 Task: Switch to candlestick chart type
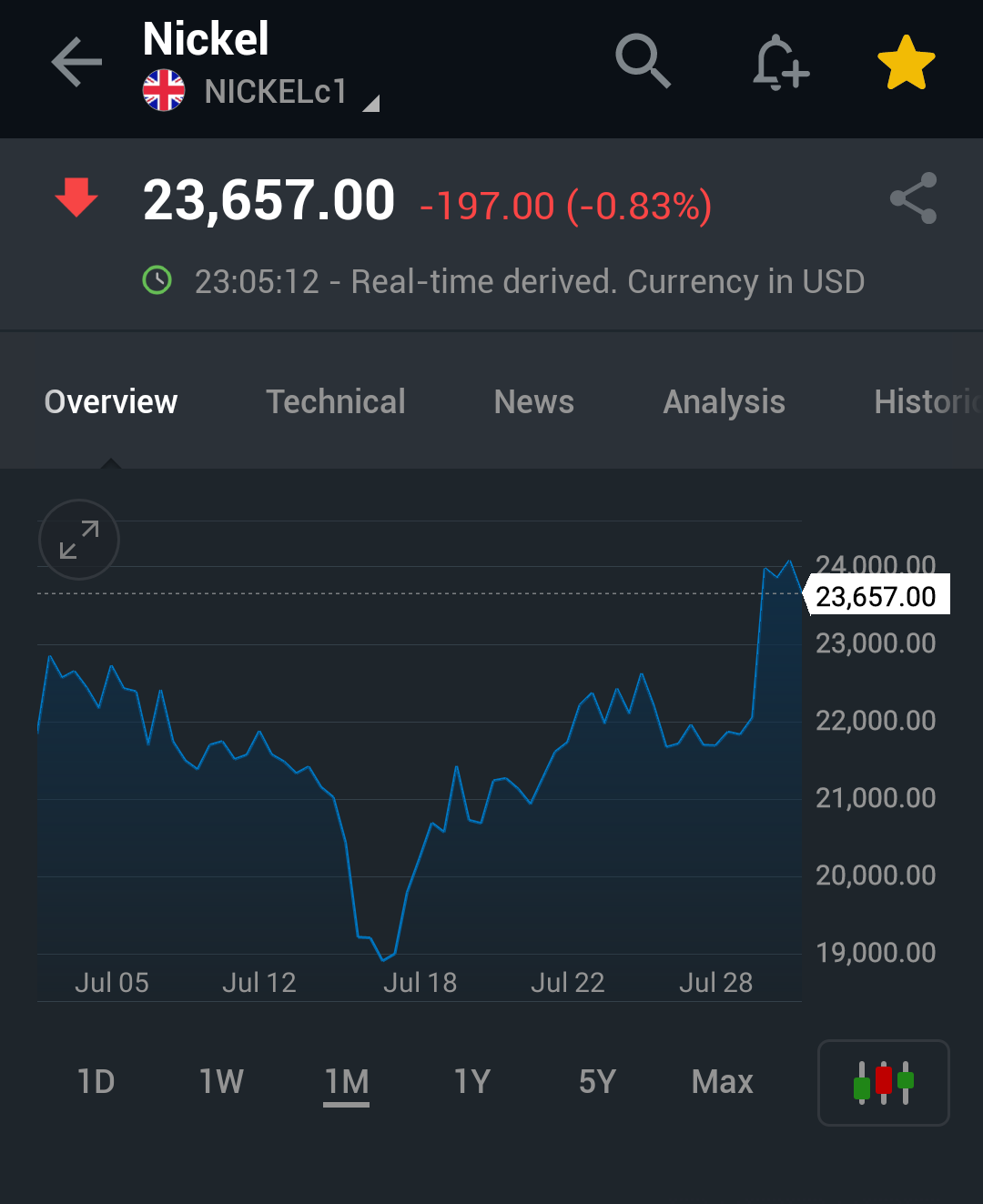(x=884, y=1083)
